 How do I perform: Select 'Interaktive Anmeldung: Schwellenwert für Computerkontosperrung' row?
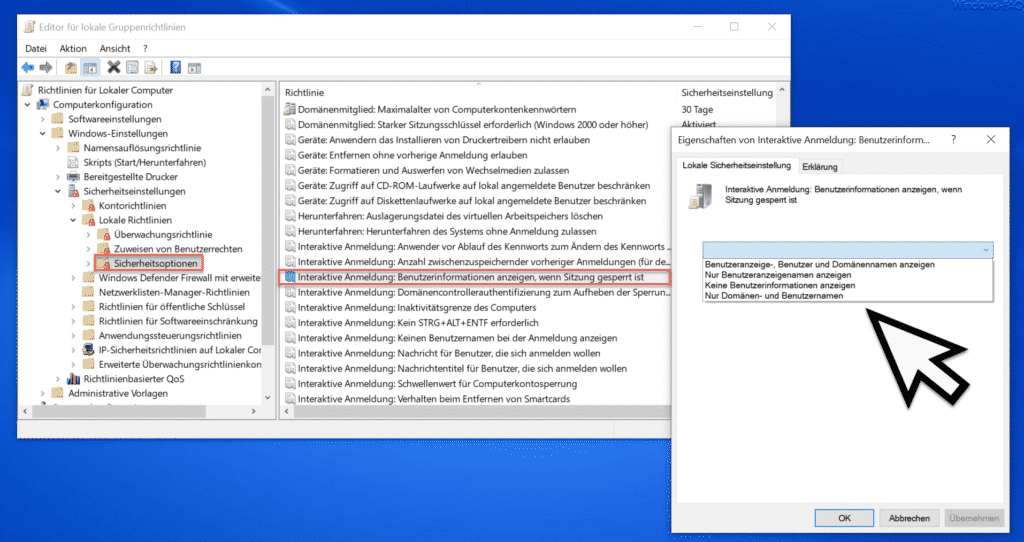pyautogui.click(x=437, y=383)
